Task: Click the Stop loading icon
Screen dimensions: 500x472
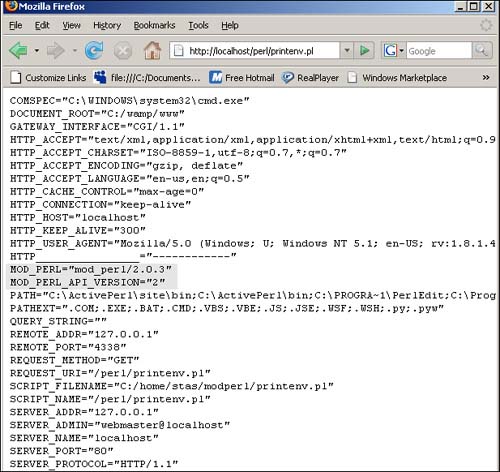Action: click(x=123, y=51)
